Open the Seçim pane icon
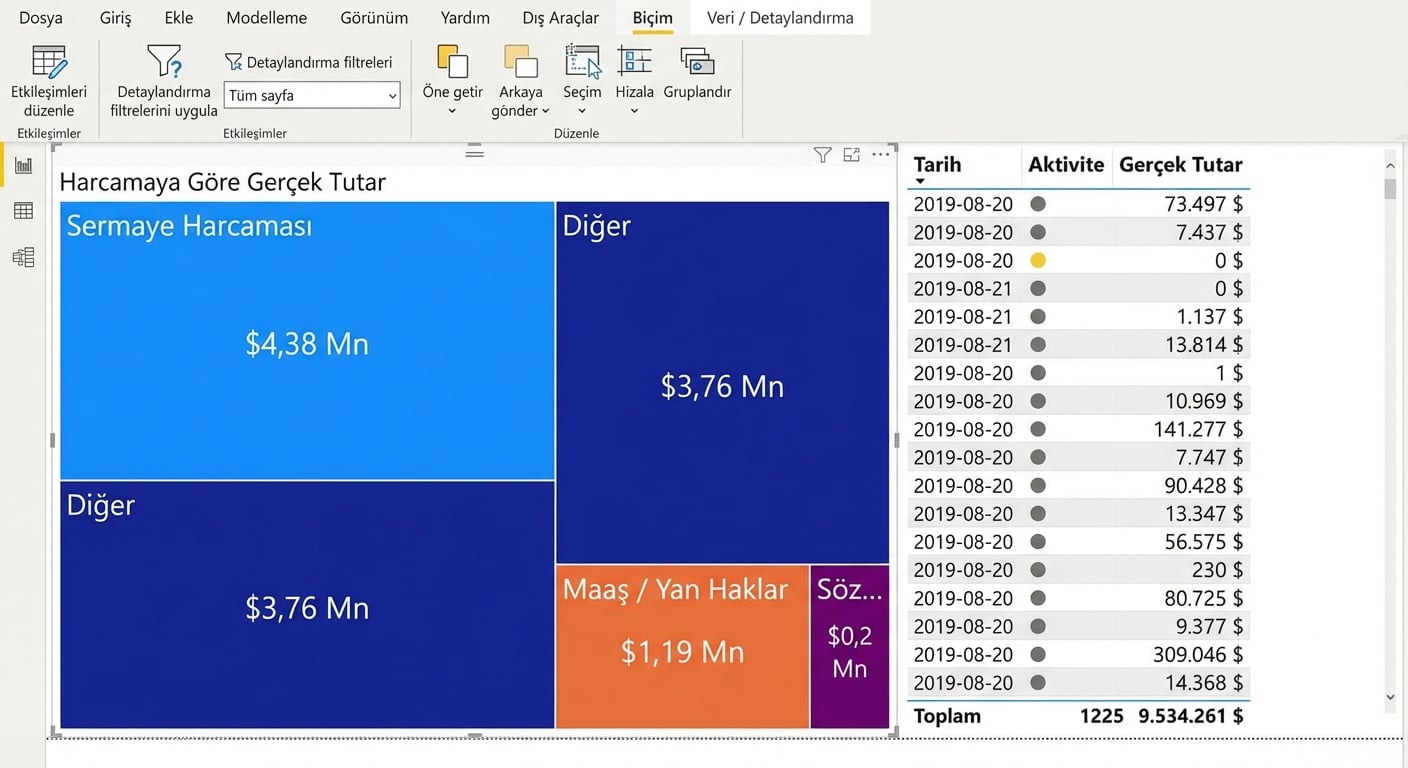The image size is (1408, 768). [582, 62]
